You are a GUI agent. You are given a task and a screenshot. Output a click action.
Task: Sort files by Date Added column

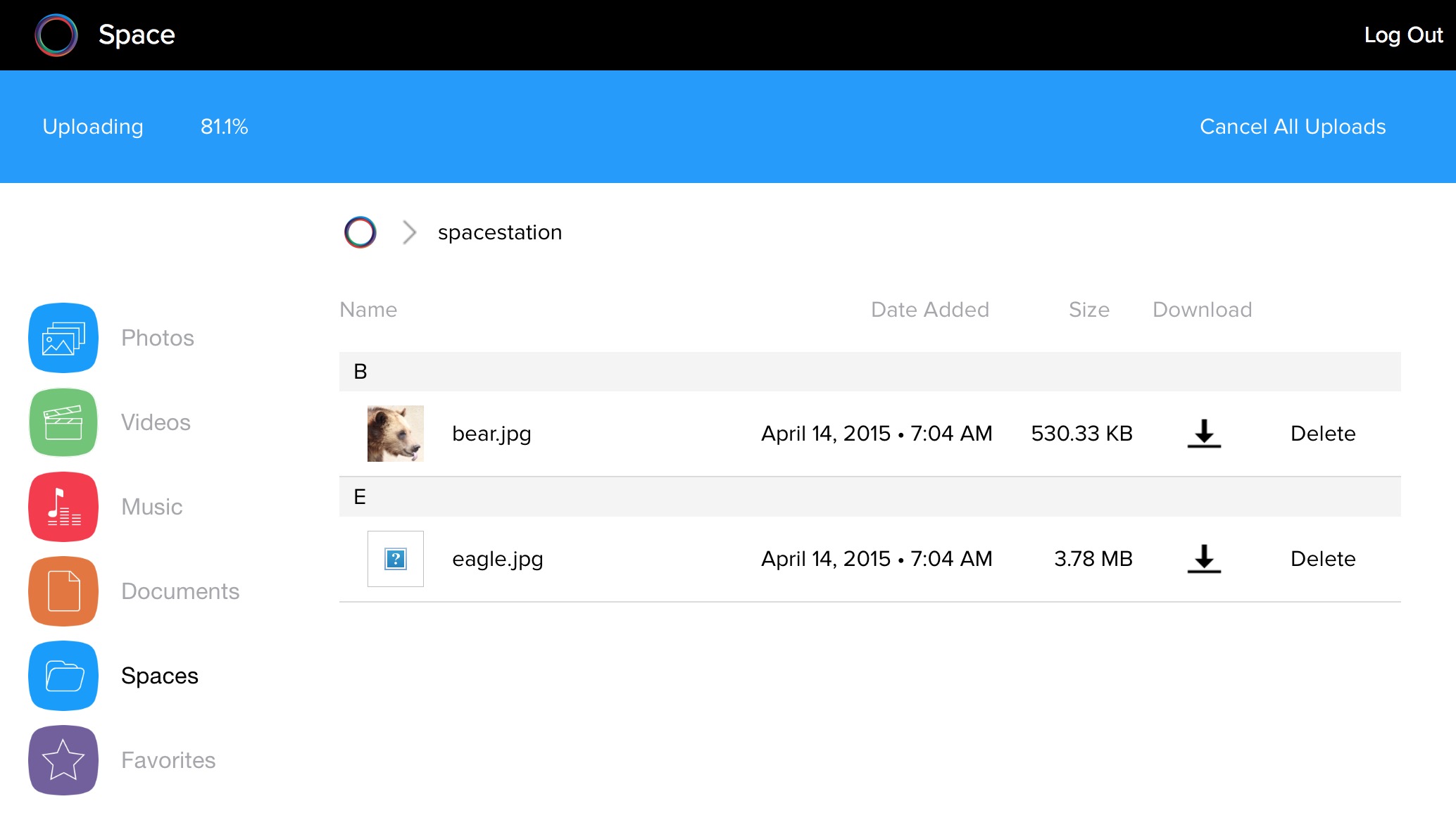pyautogui.click(x=929, y=310)
